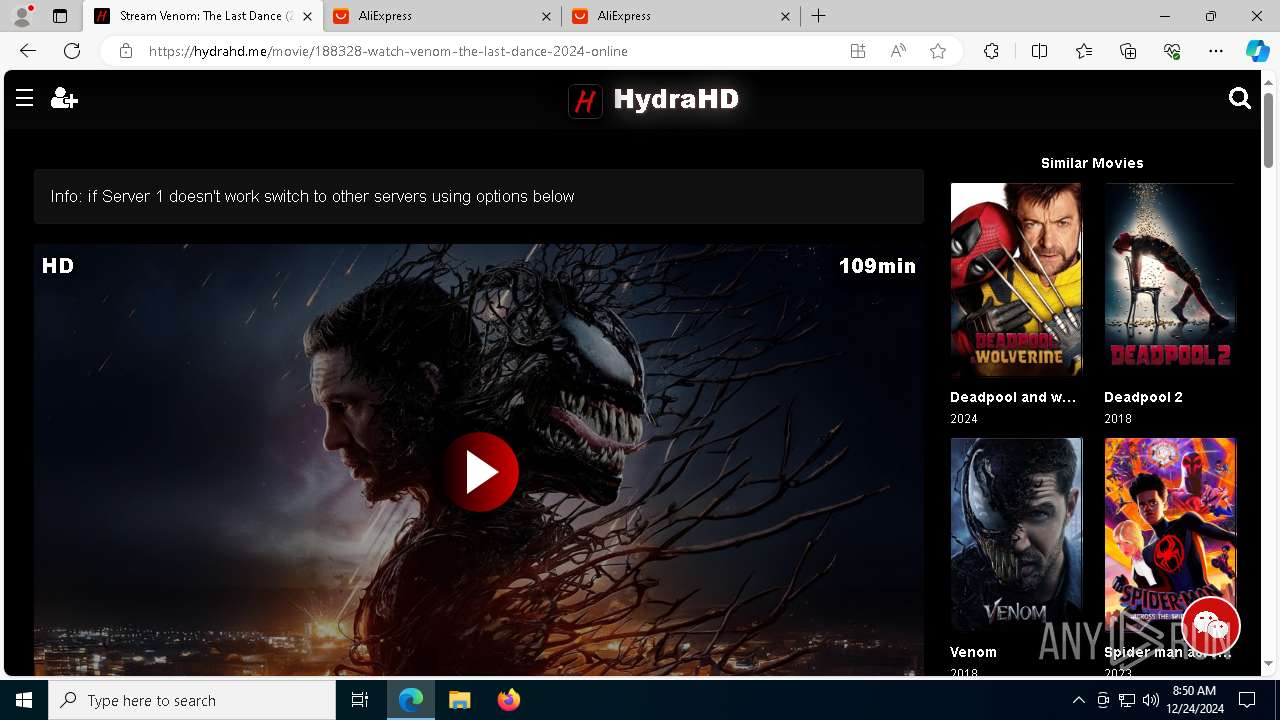Image resolution: width=1280 pixels, height=720 pixels.
Task: Open Task View on taskbar
Action: click(x=360, y=700)
